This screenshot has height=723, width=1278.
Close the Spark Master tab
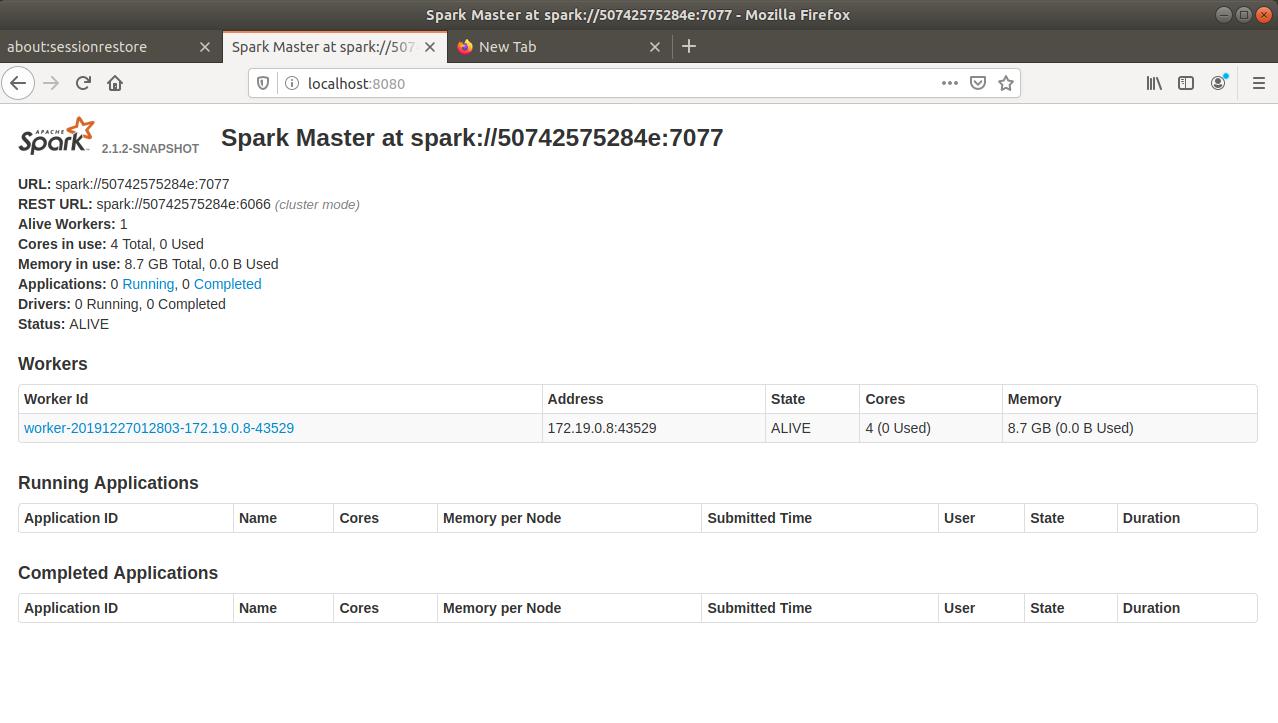432,47
